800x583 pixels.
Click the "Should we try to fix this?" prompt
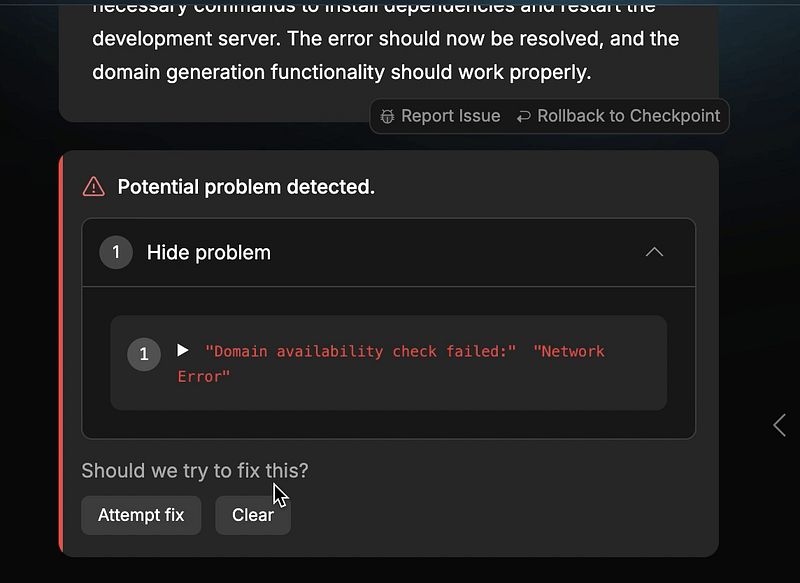click(195, 470)
